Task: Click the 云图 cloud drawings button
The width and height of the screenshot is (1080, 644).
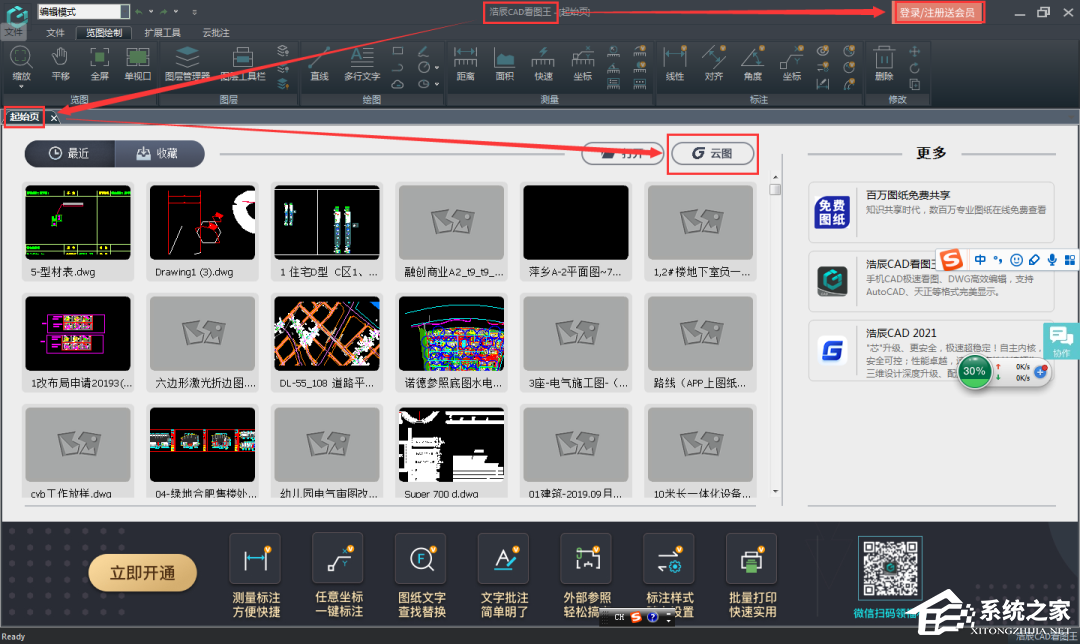Action: [x=713, y=153]
